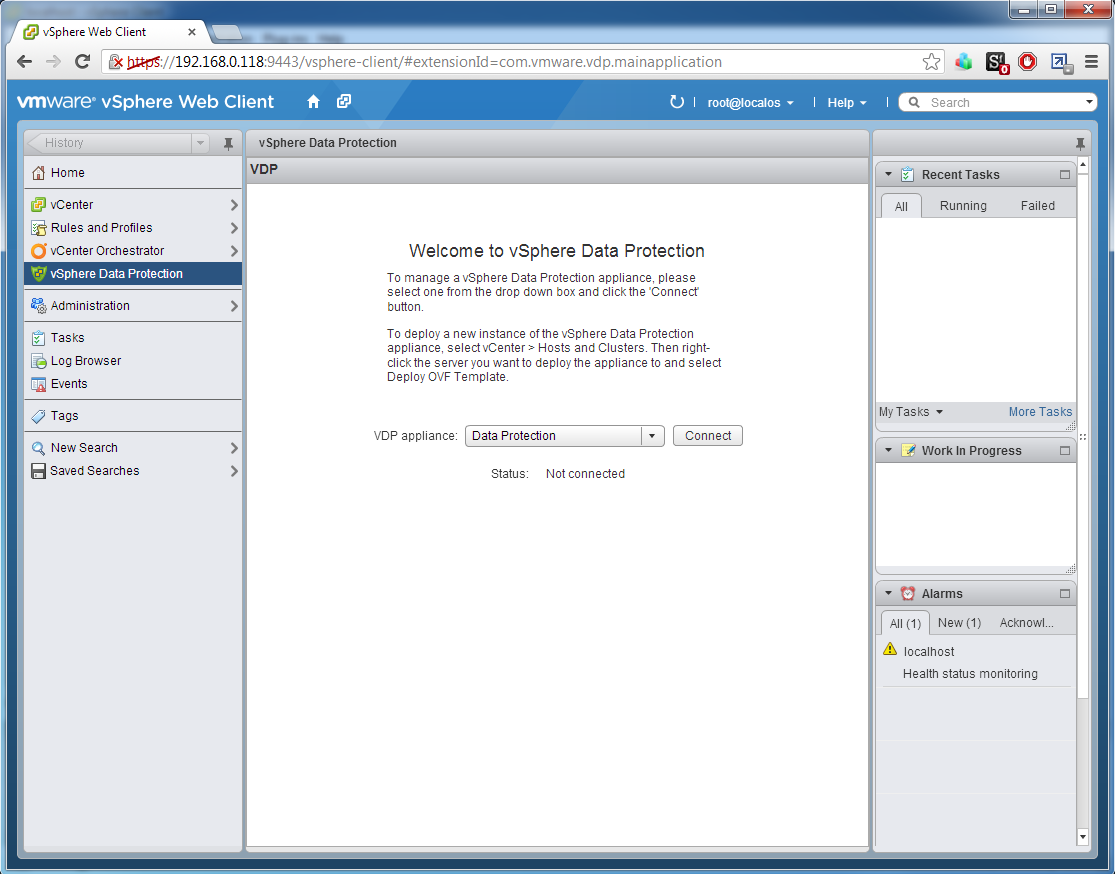Expand the Saved Searches entry
The width and height of the screenshot is (1115, 874).
(234, 471)
